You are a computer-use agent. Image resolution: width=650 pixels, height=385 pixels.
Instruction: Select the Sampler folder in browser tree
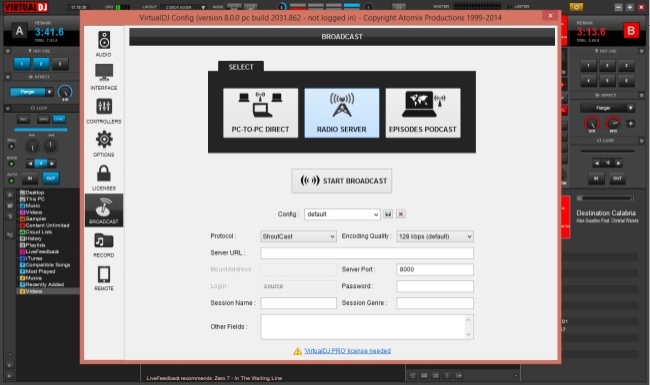tap(33, 219)
